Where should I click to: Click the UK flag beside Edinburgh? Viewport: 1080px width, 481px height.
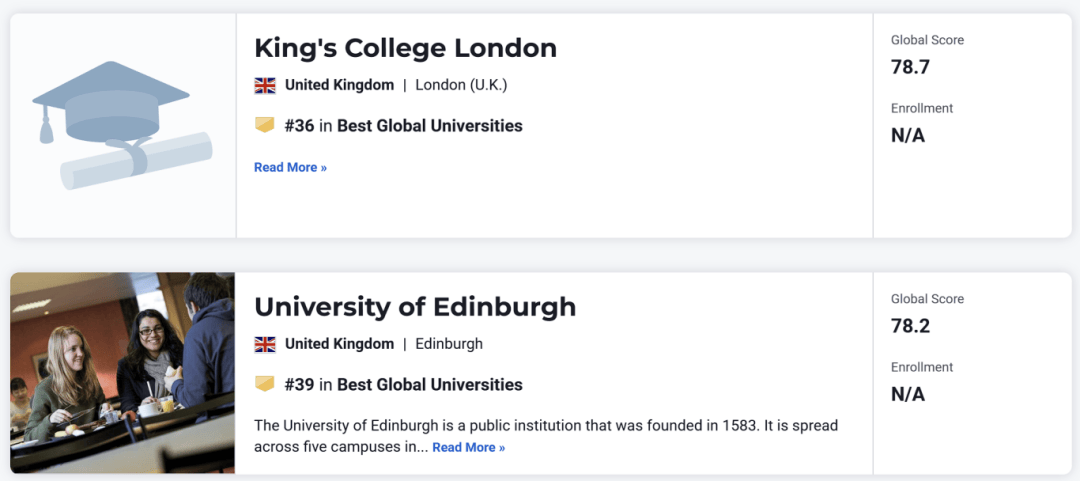[264, 344]
